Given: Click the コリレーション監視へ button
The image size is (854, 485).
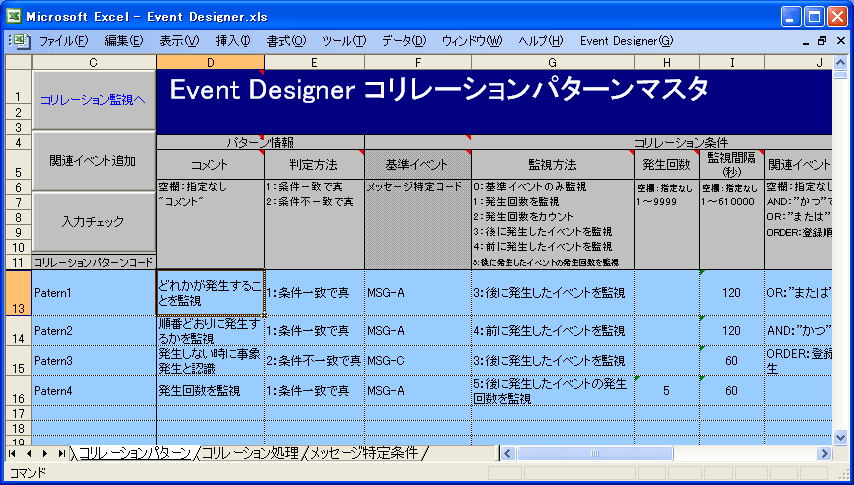Looking at the screenshot, I should point(94,100).
